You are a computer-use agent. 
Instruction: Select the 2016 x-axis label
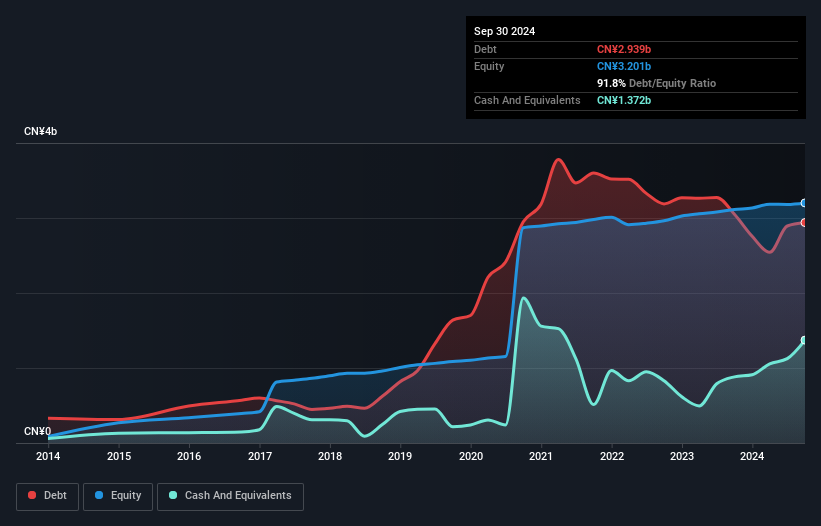tap(189, 456)
